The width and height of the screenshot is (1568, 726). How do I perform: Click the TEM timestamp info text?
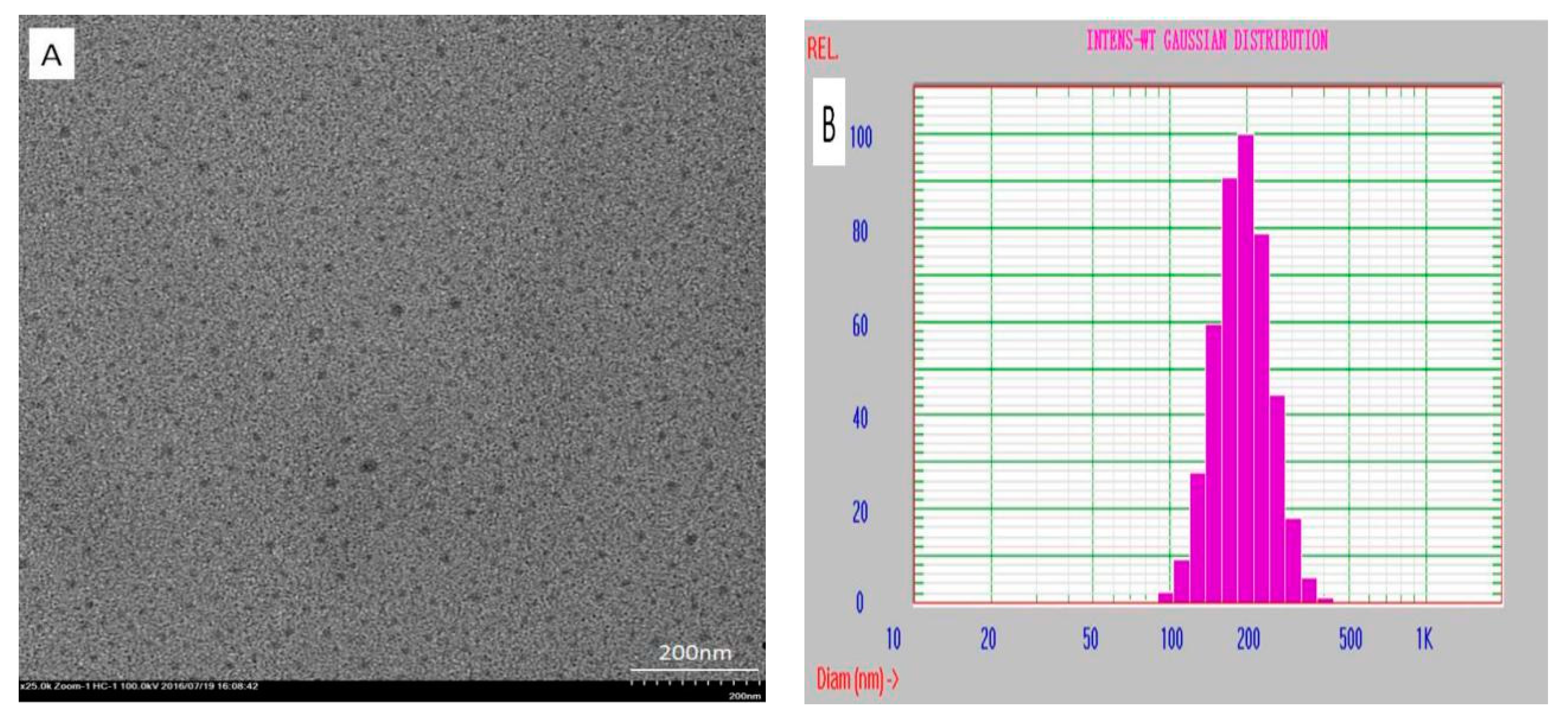coord(139,686)
